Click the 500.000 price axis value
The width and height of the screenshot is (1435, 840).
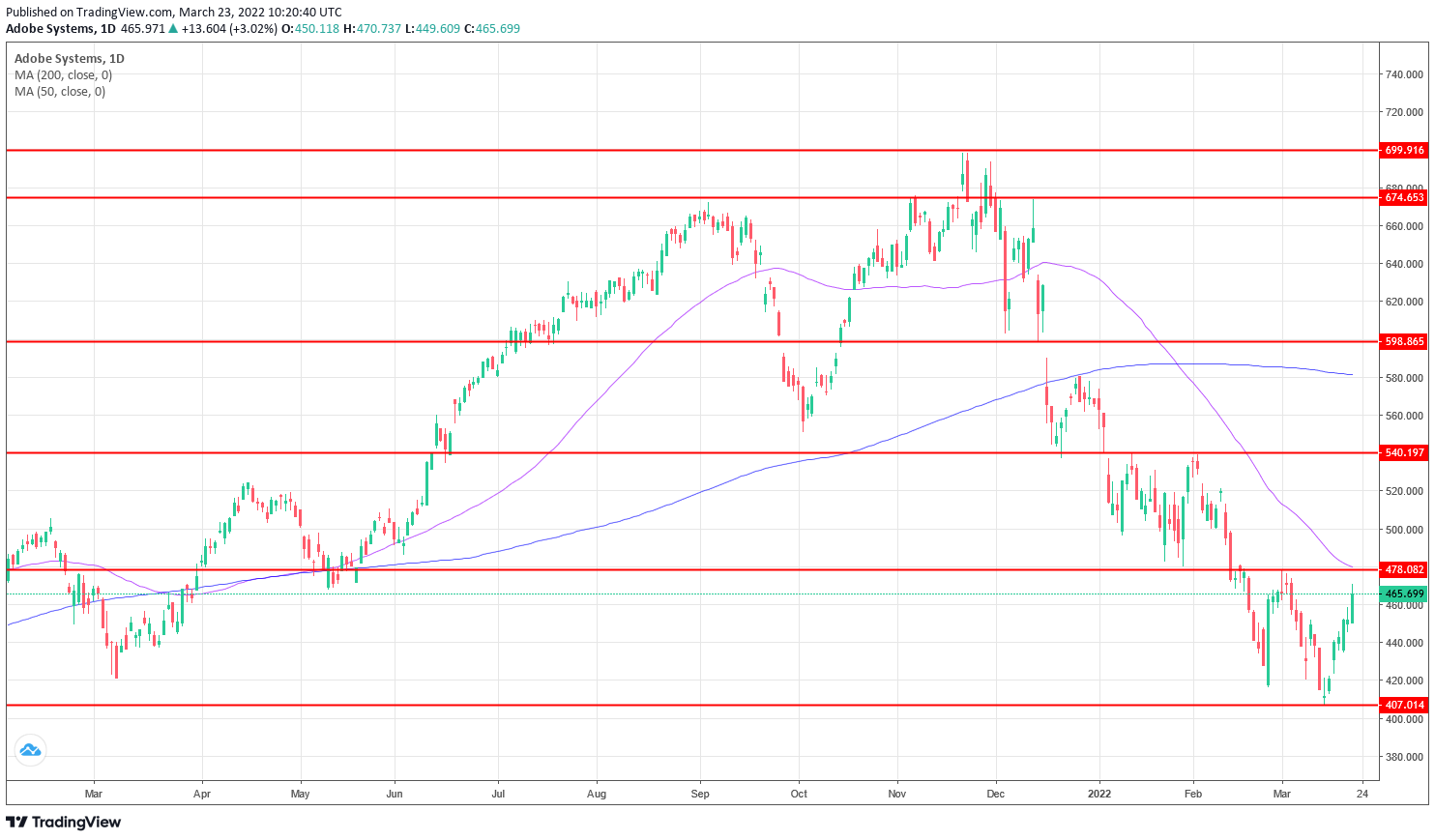click(x=1404, y=530)
